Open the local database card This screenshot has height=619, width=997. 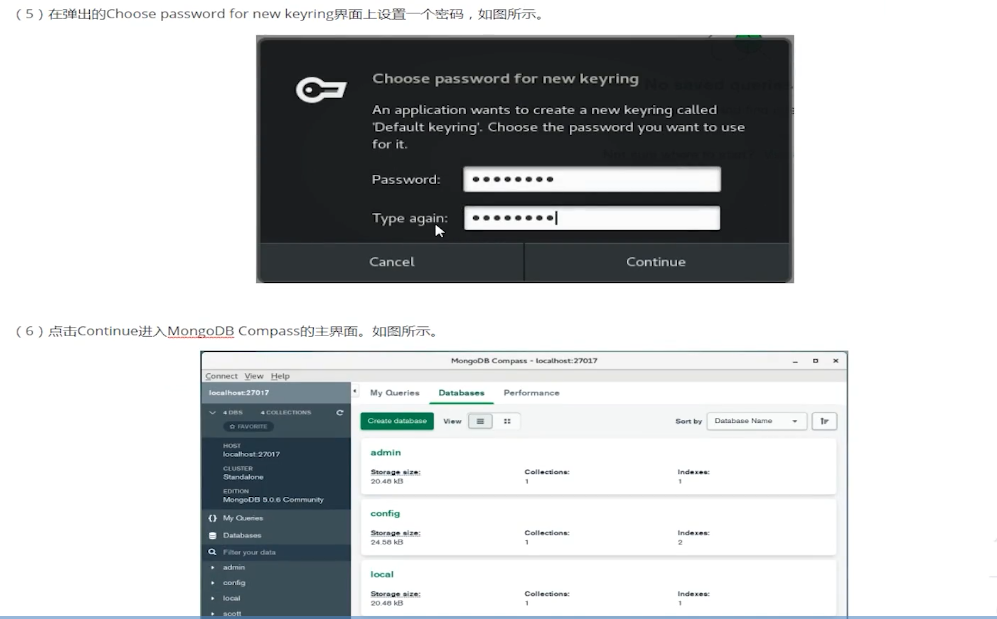pyautogui.click(x=598, y=588)
